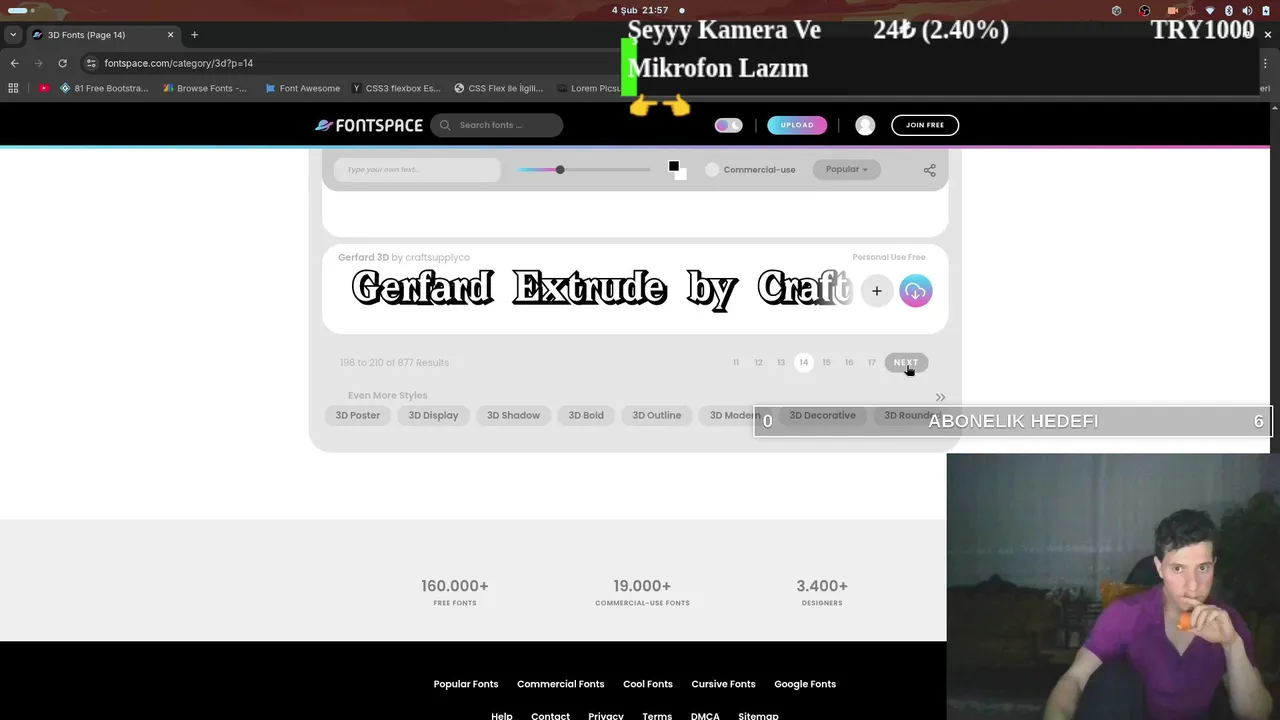Open volume icon in system tray
Image resolution: width=1280 pixels, height=720 pixels.
(1247, 10)
